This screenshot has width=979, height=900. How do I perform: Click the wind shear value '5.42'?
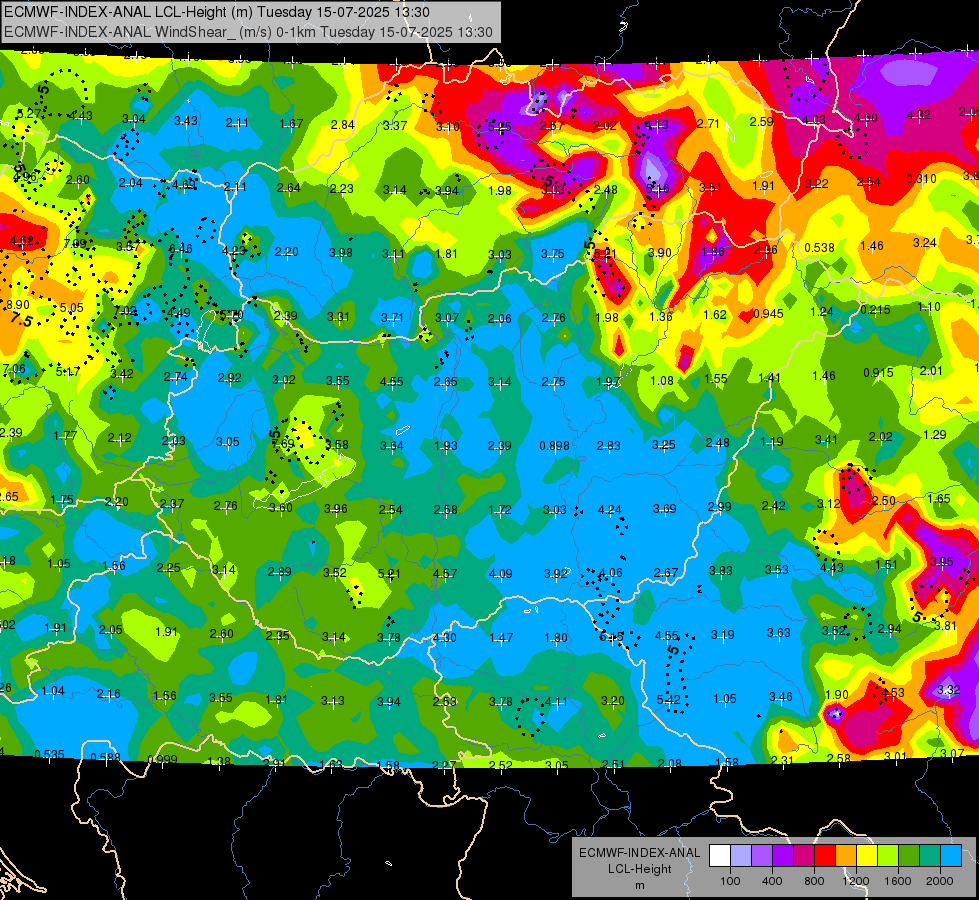(x=668, y=700)
